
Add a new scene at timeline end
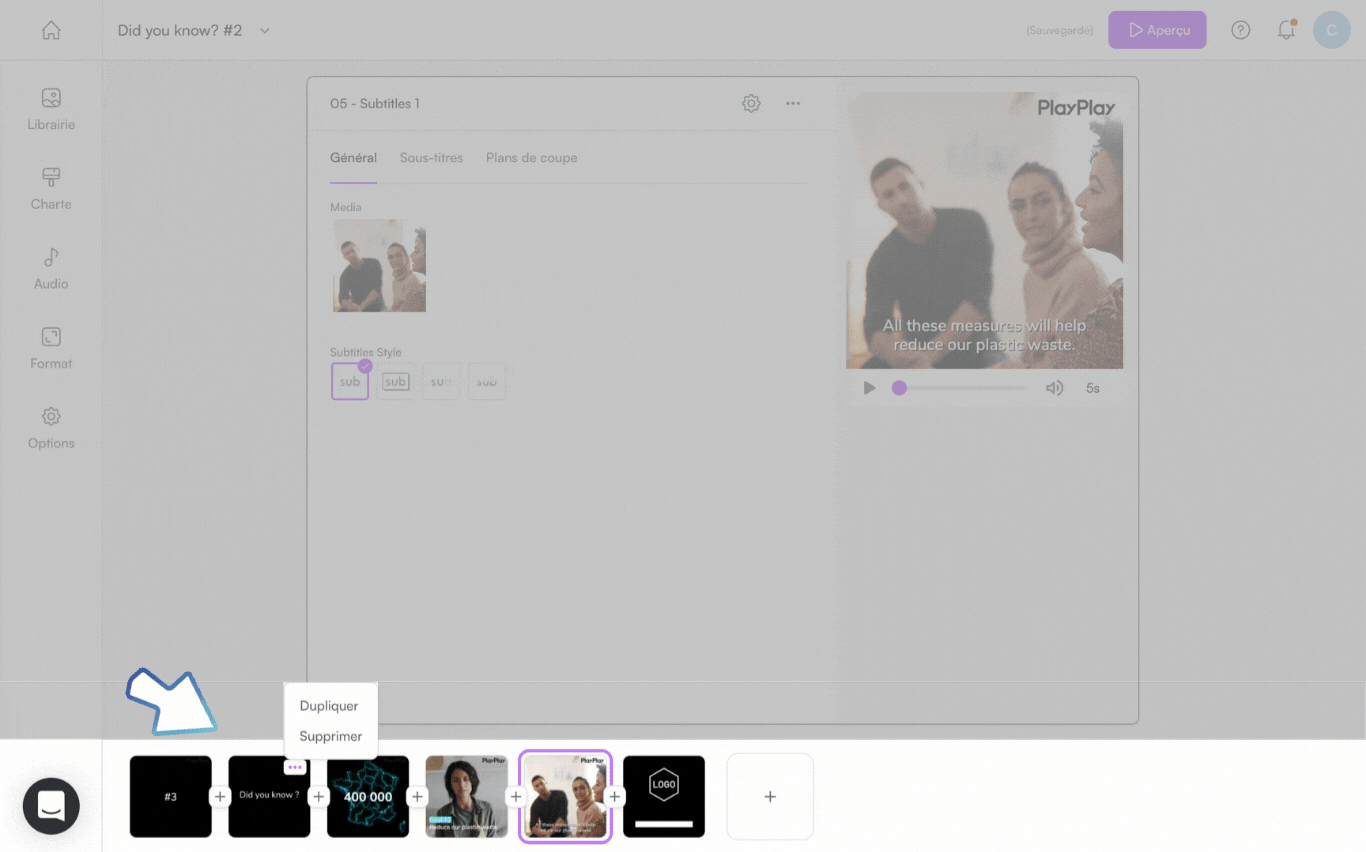click(770, 797)
